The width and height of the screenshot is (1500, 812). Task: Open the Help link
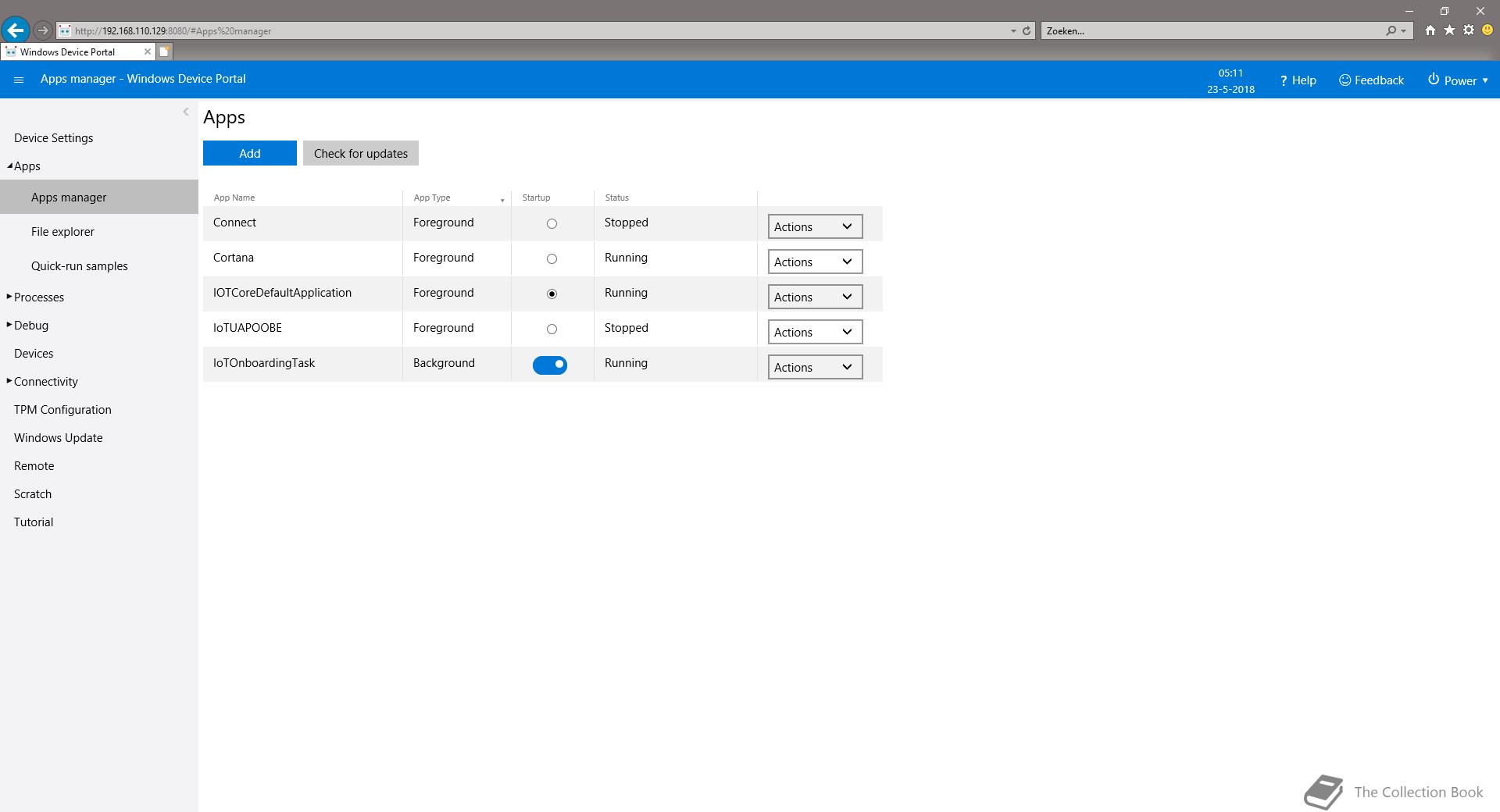(x=1298, y=80)
